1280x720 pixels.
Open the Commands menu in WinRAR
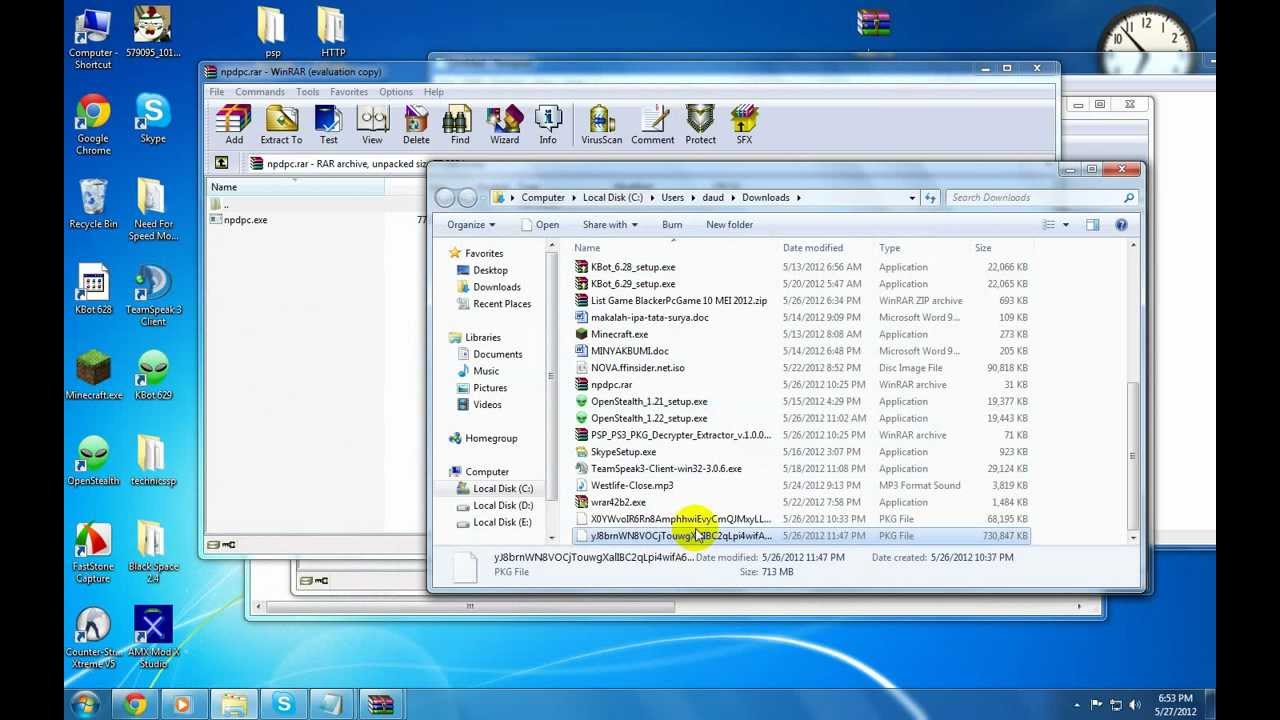260,92
